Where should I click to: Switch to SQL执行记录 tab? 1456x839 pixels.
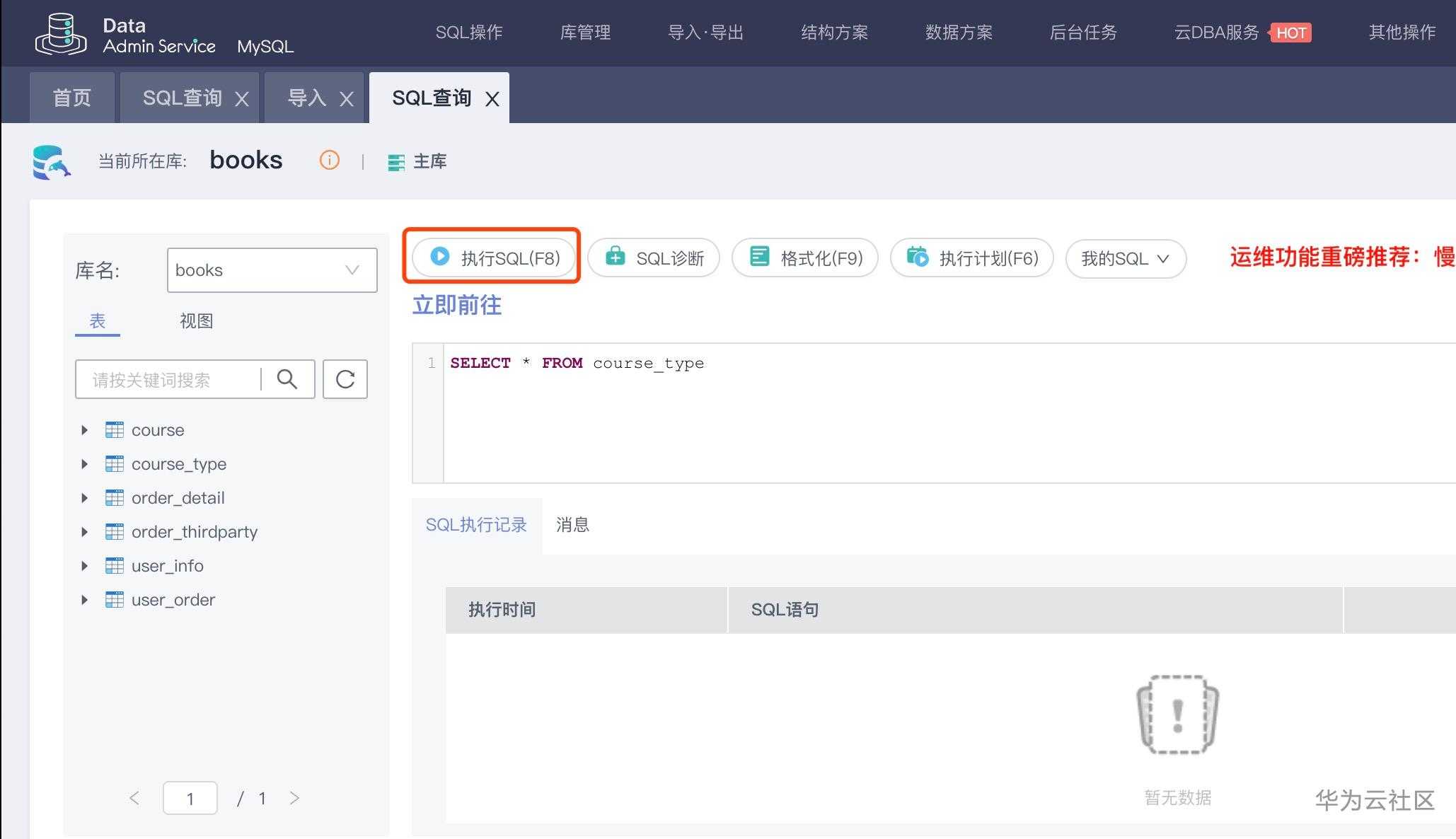click(x=476, y=525)
